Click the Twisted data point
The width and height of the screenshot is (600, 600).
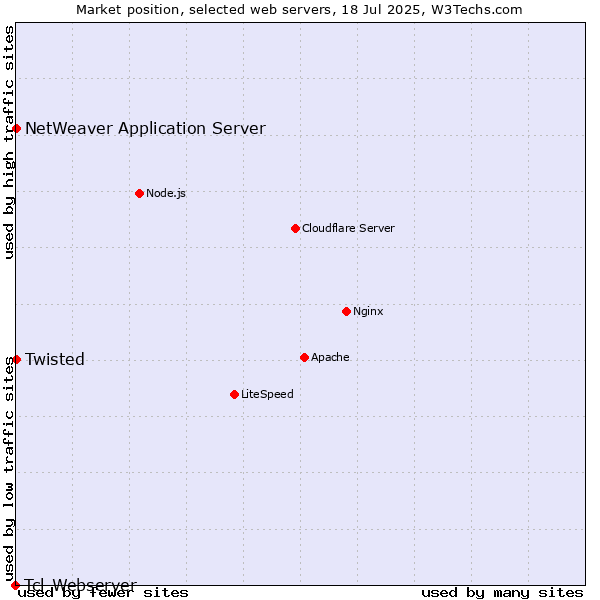16,359
